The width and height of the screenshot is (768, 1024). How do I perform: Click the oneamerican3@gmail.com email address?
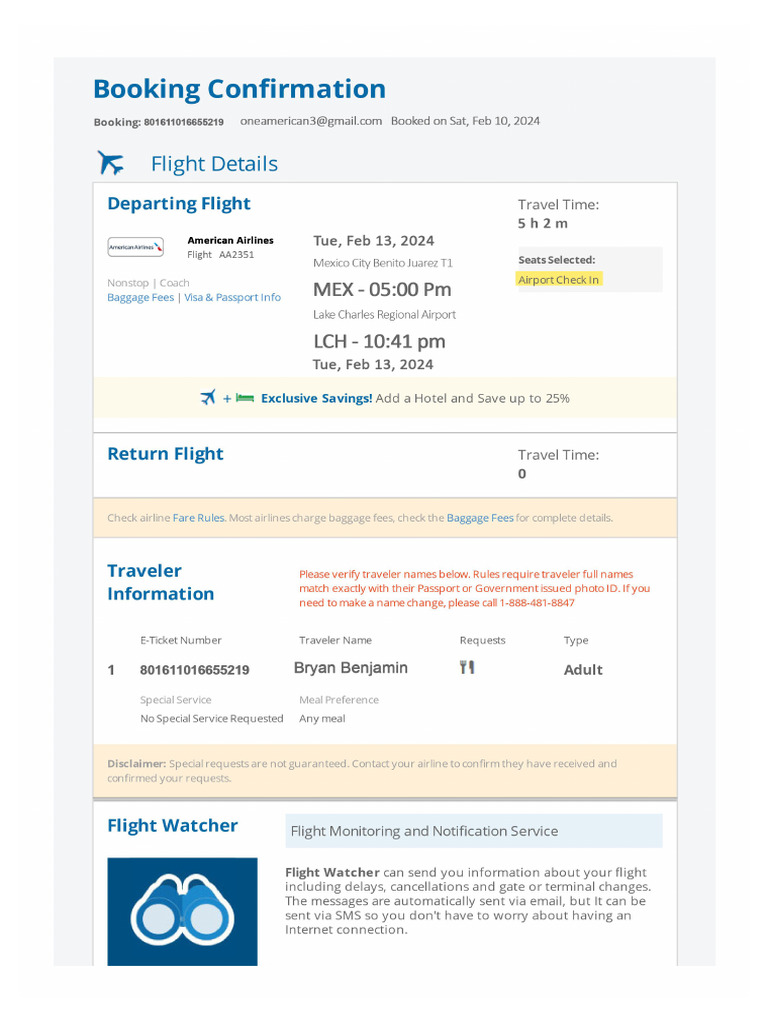click(311, 121)
